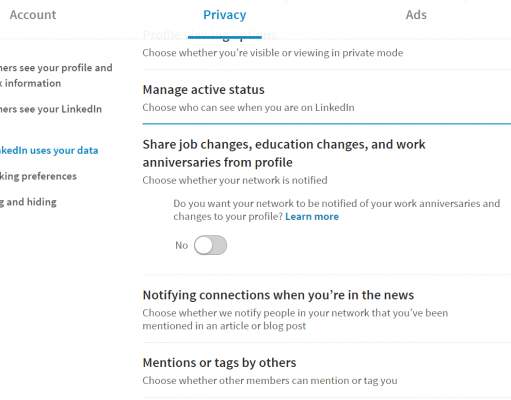The image size is (511, 400).
Task: Click 'Choose who can see when you are on LinkedIn'
Action: (248, 108)
